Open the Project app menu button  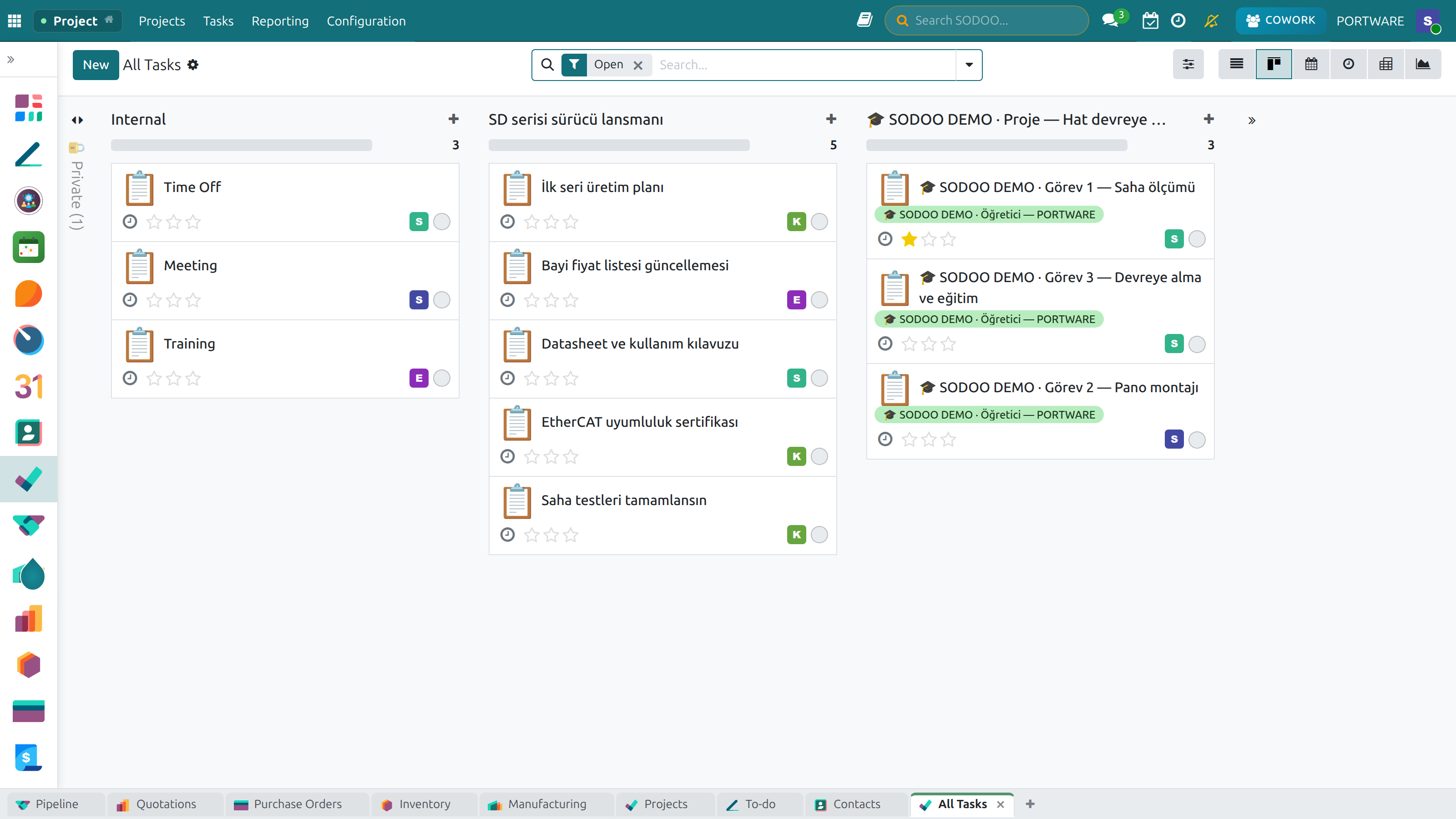pos(77,21)
